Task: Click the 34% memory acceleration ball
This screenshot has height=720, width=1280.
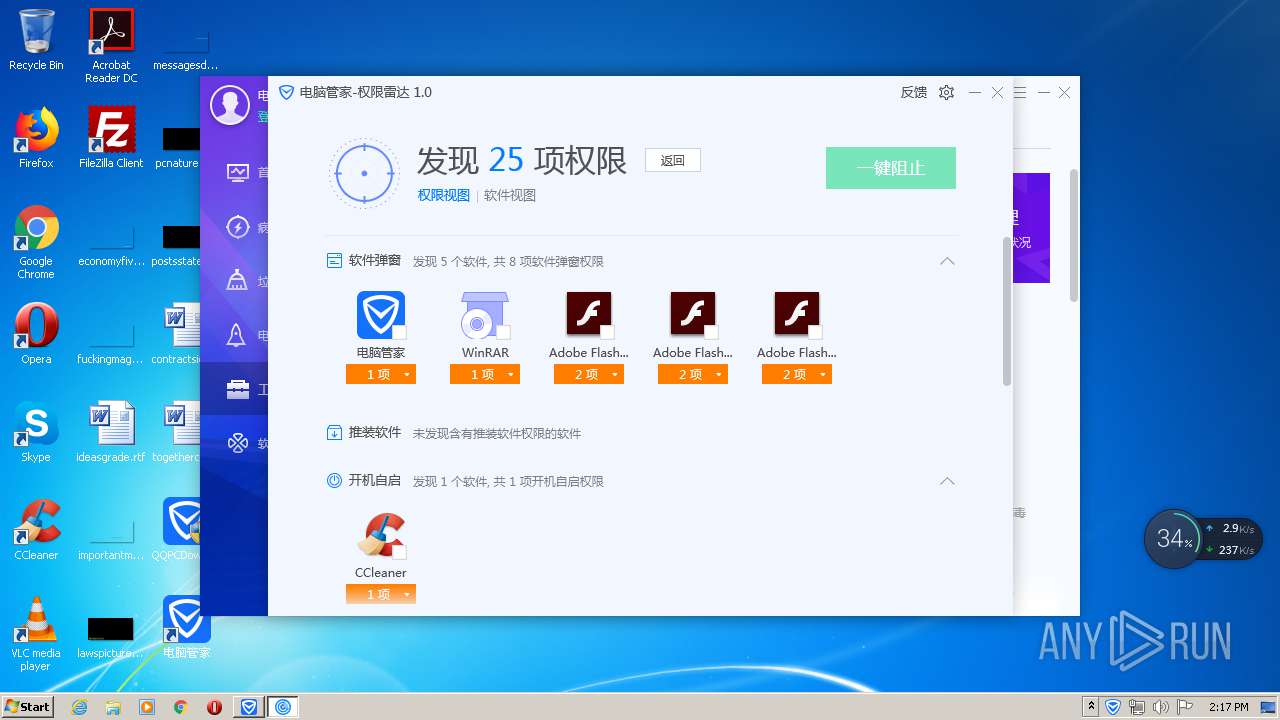Action: point(1174,539)
